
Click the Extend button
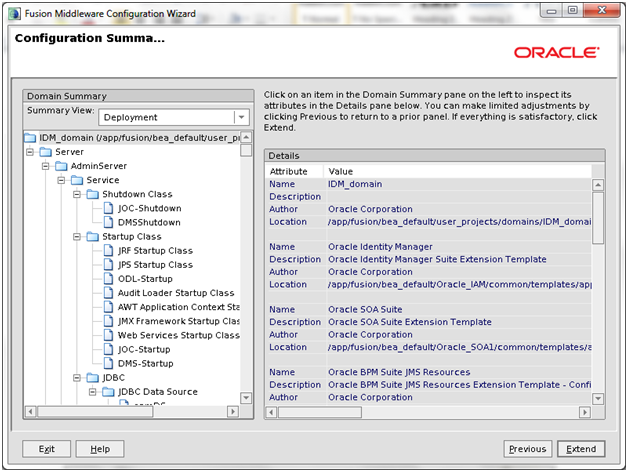tap(581, 449)
